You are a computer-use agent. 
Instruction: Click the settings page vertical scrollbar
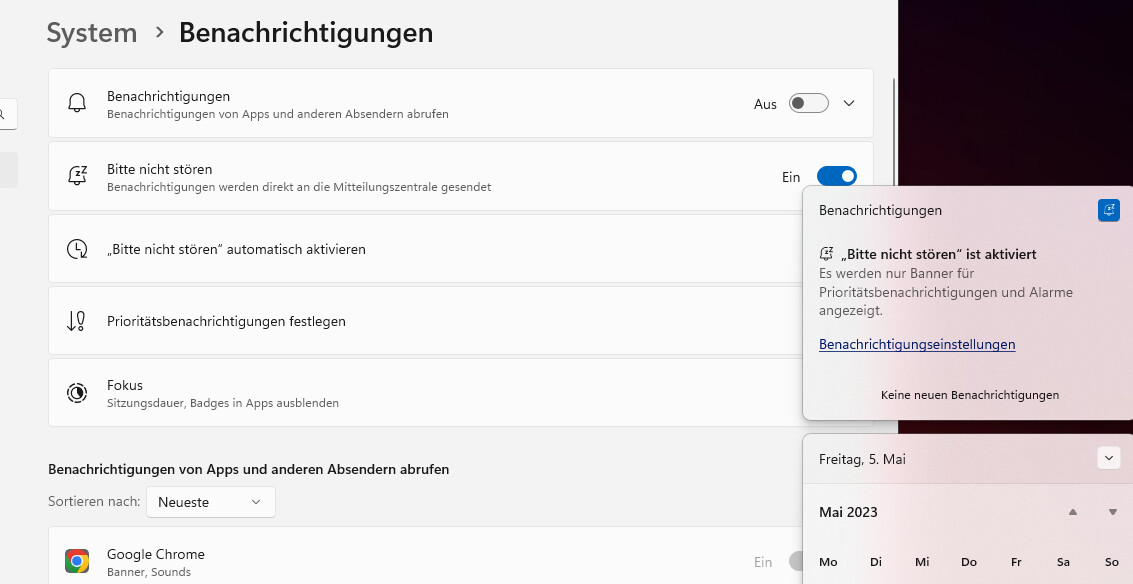pyautogui.click(x=893, y=150)
